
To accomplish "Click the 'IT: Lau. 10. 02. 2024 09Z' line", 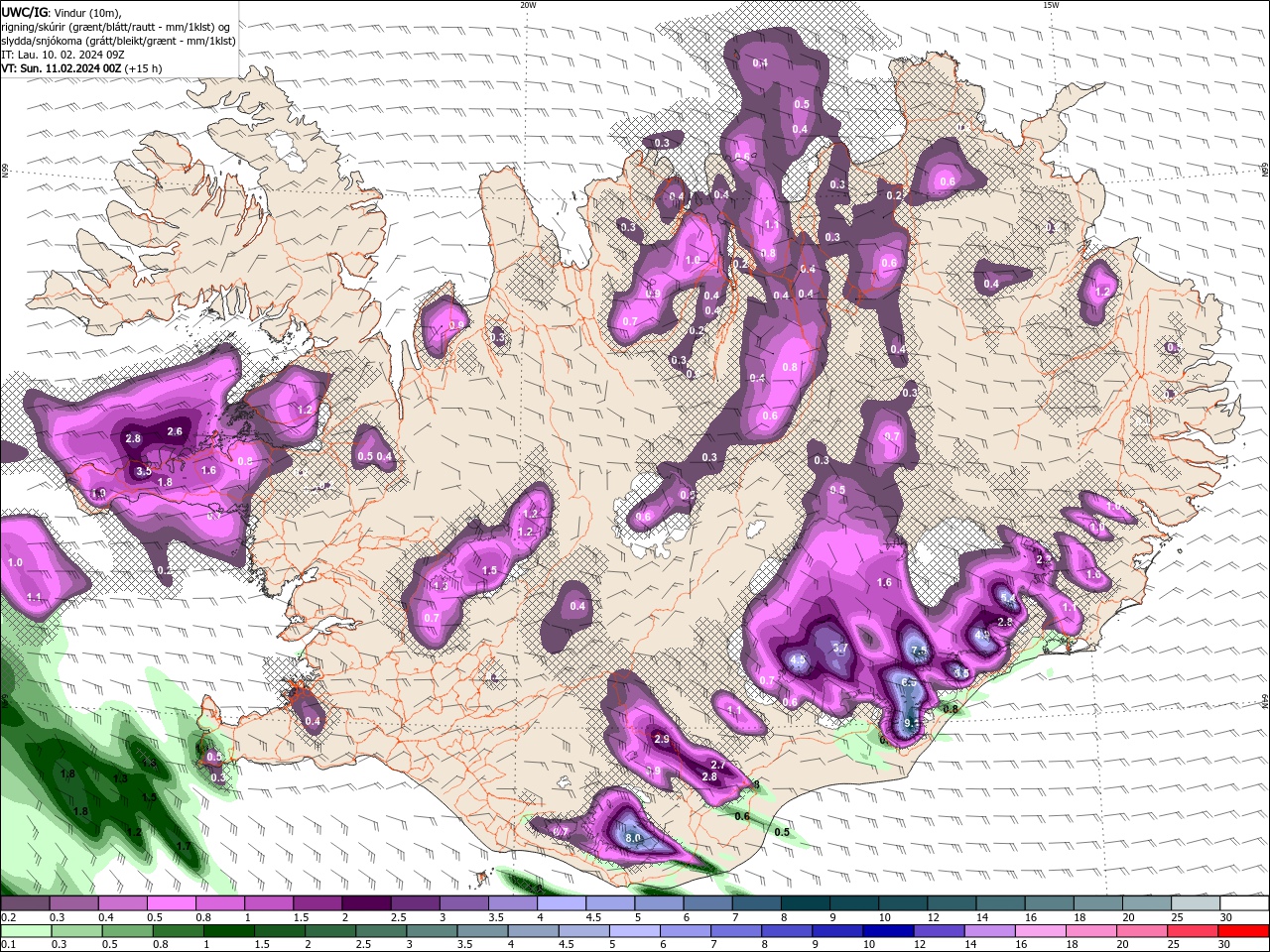I will pyautogui.click(x=63, y=55).
